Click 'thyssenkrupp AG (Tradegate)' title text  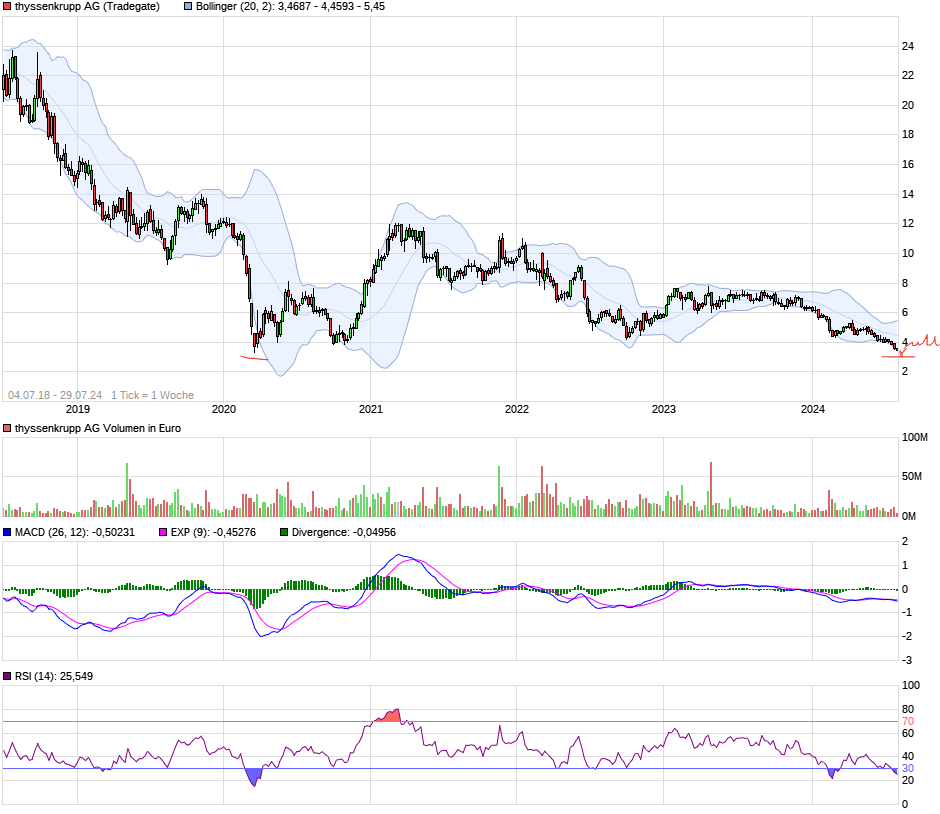coord(88,7)
